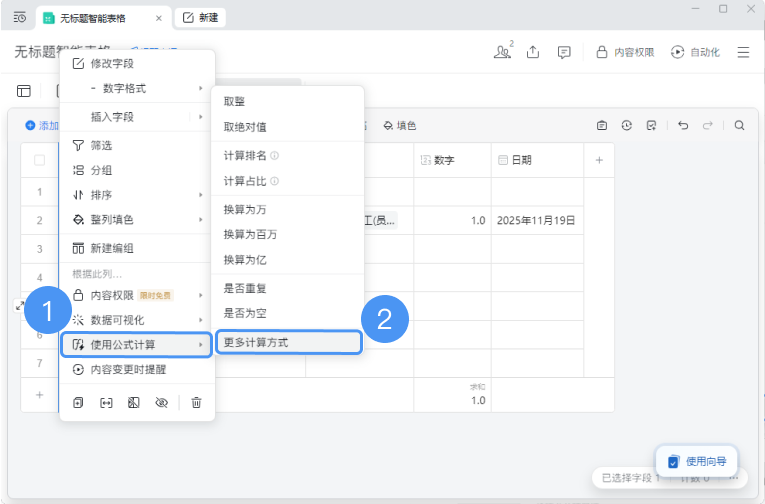Select 修改字段 in the context menu
The image size is (765, 504).
point(137,63)
